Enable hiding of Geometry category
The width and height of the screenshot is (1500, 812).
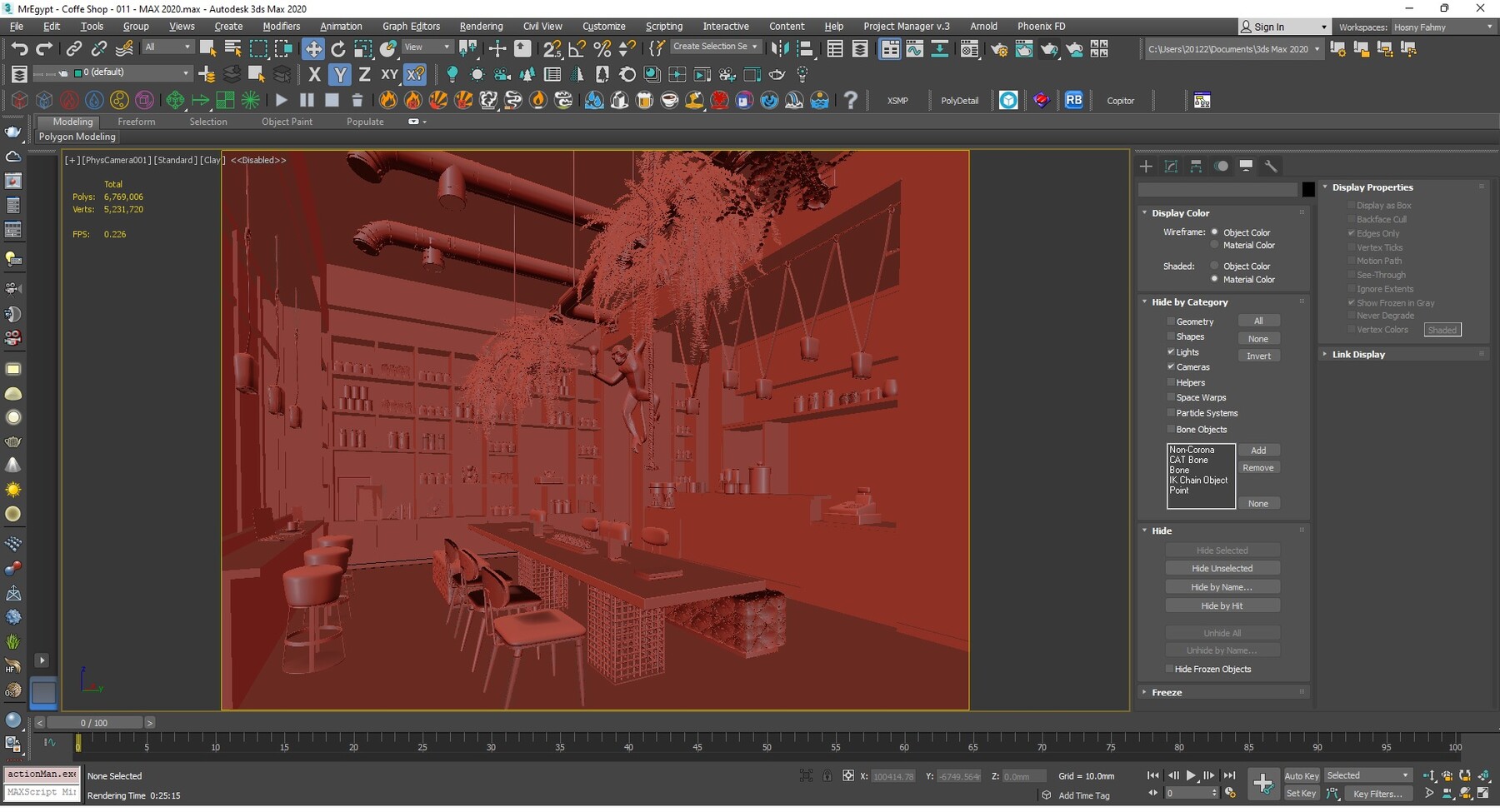pyautogui.click(x=1171, y=321)
